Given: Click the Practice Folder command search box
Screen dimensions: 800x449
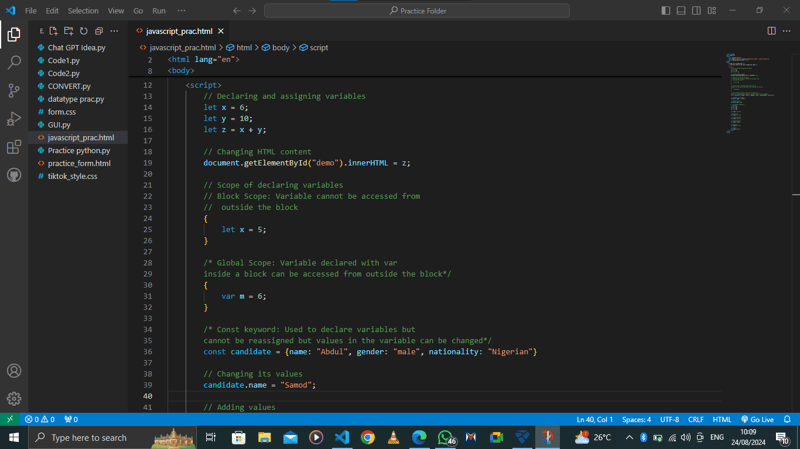Looking at the screenshot, I should [x=417, y=11].
